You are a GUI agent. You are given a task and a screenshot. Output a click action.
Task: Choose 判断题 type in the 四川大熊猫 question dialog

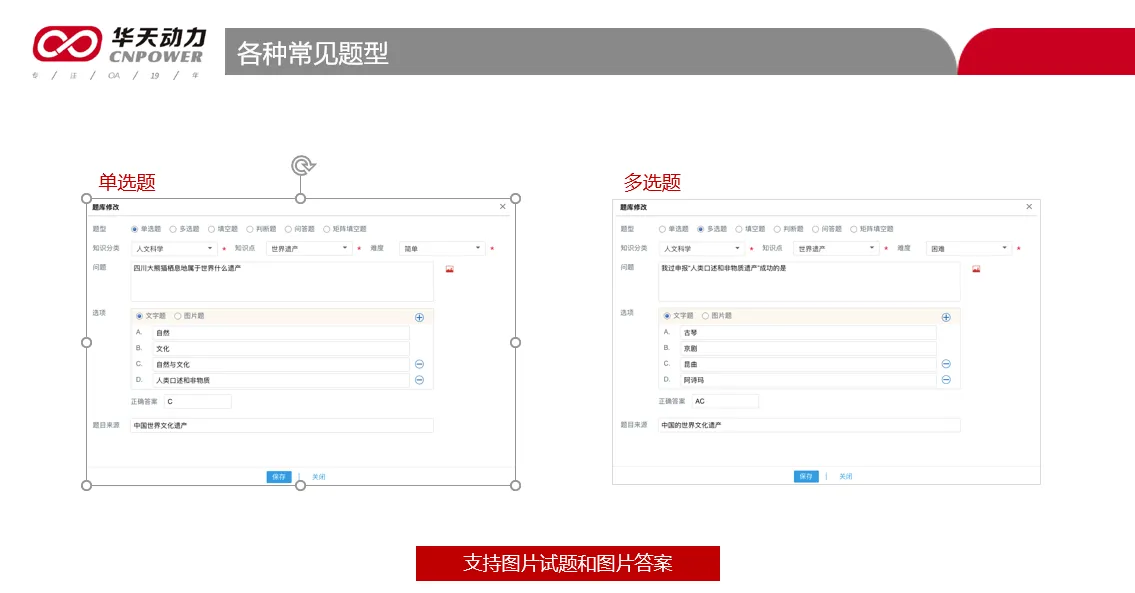pyautogui.click(x=250, y=229)
